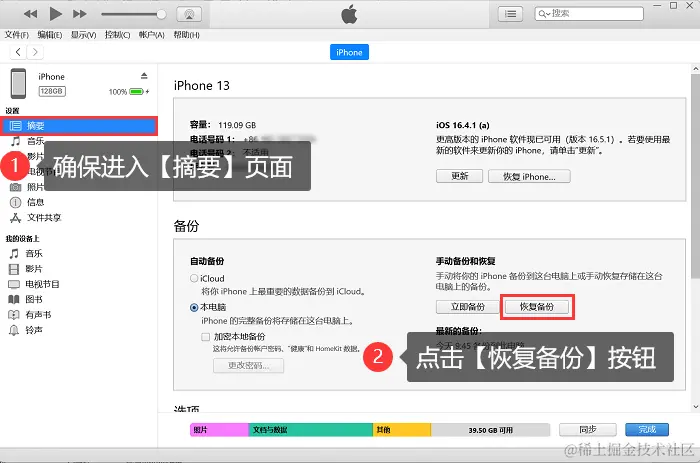Click the blue iPhone tab button
Viewport: 700px width, 463px height.
coord(349,52)
